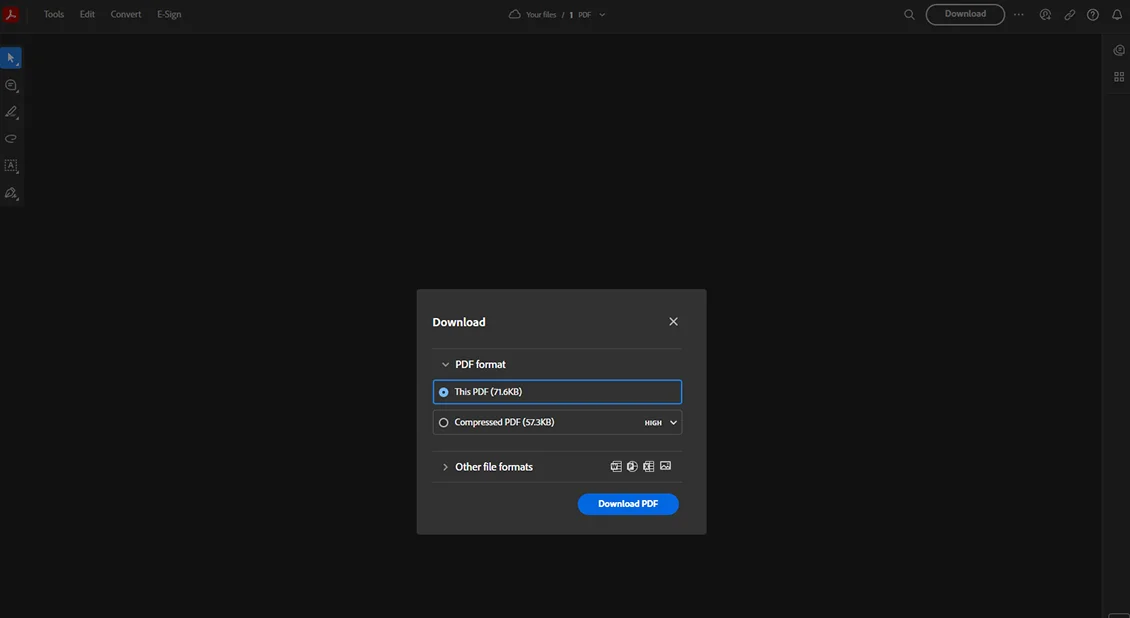This screenshot has height=618, width=1130.
Task: Open the Fill and sign tool
Action: [x=11, y=193]
